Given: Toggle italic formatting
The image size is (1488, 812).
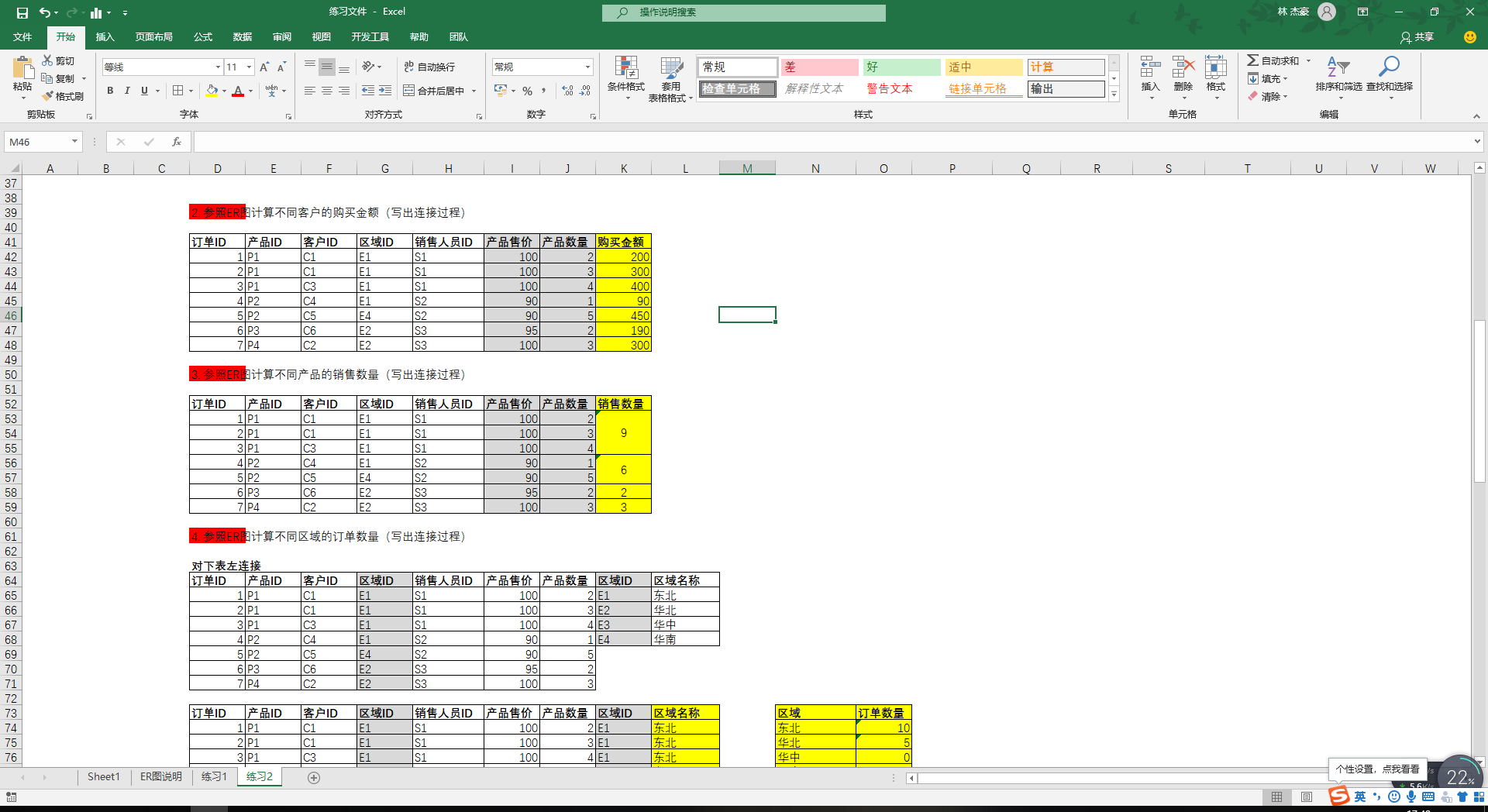Looking at the screenshot, I should click(x=127, y=91).
